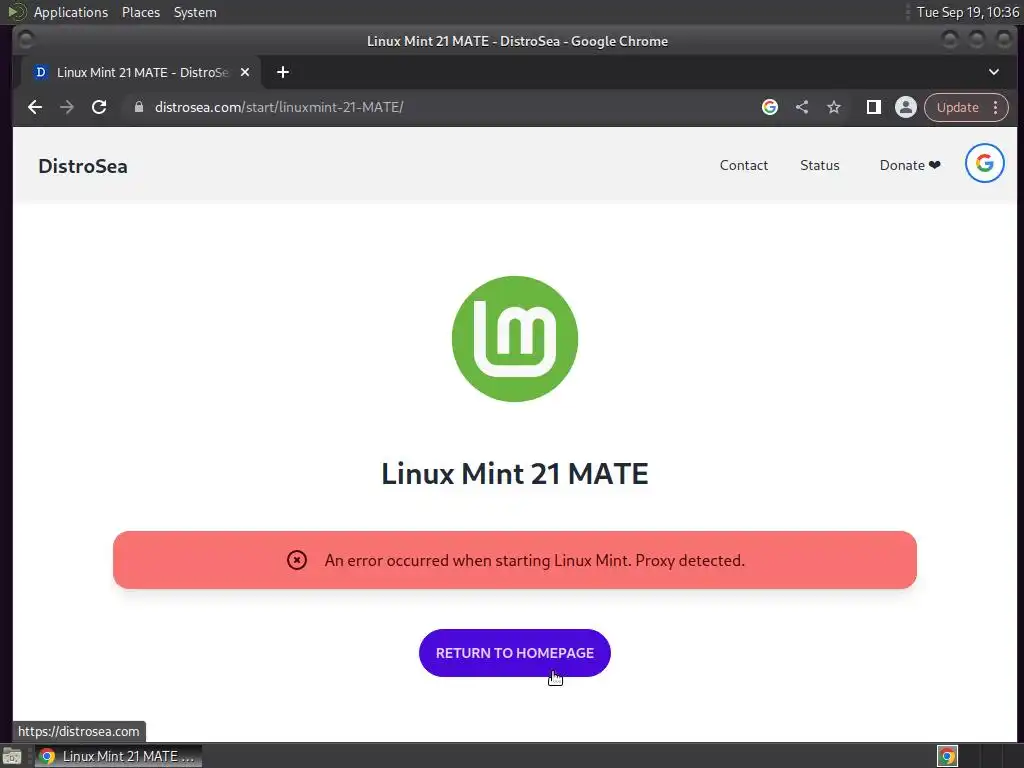
Task: Click the show desktop icon in bottom panel
Action: [12, 756]
